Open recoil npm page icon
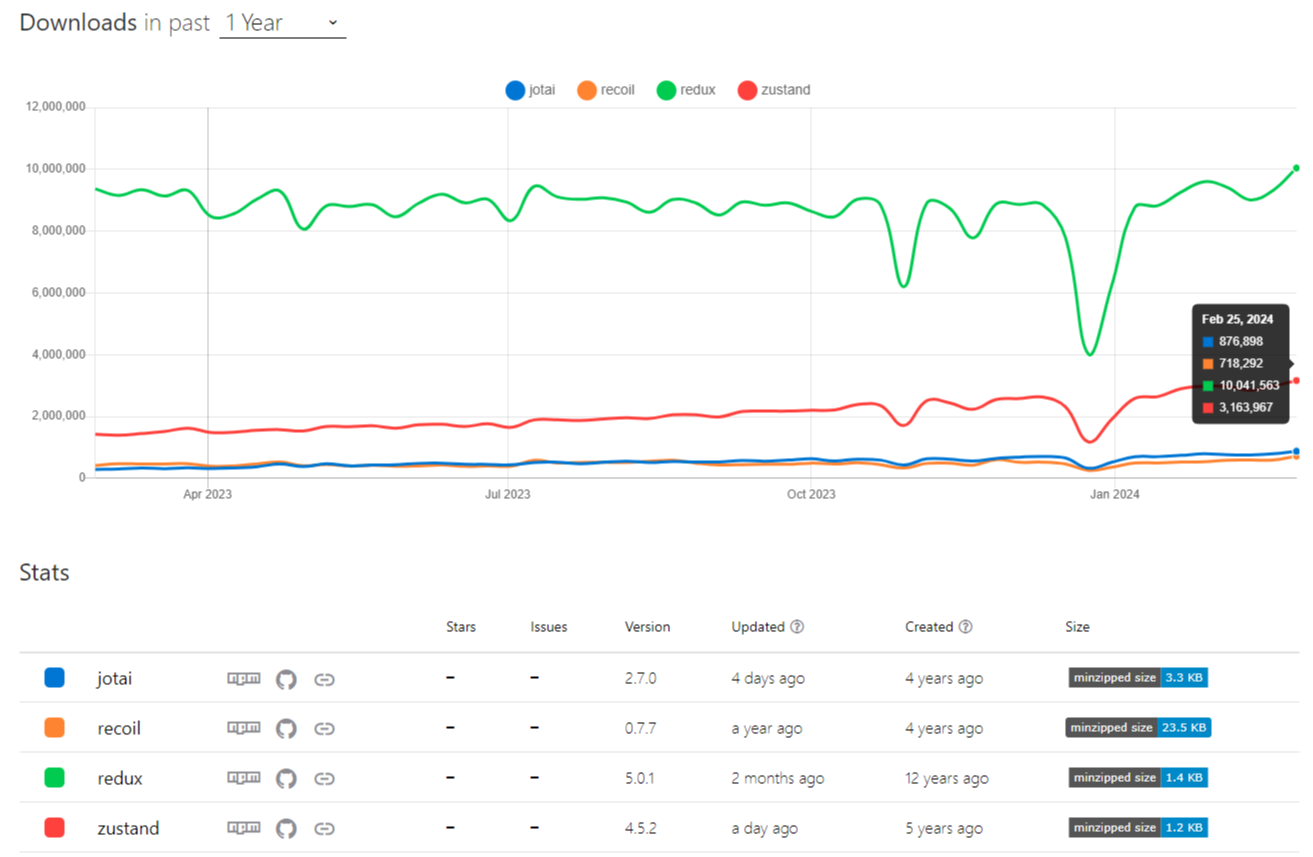Image resolution: width=1313 pixels, height=857 pixels. (x=244, y=729)
